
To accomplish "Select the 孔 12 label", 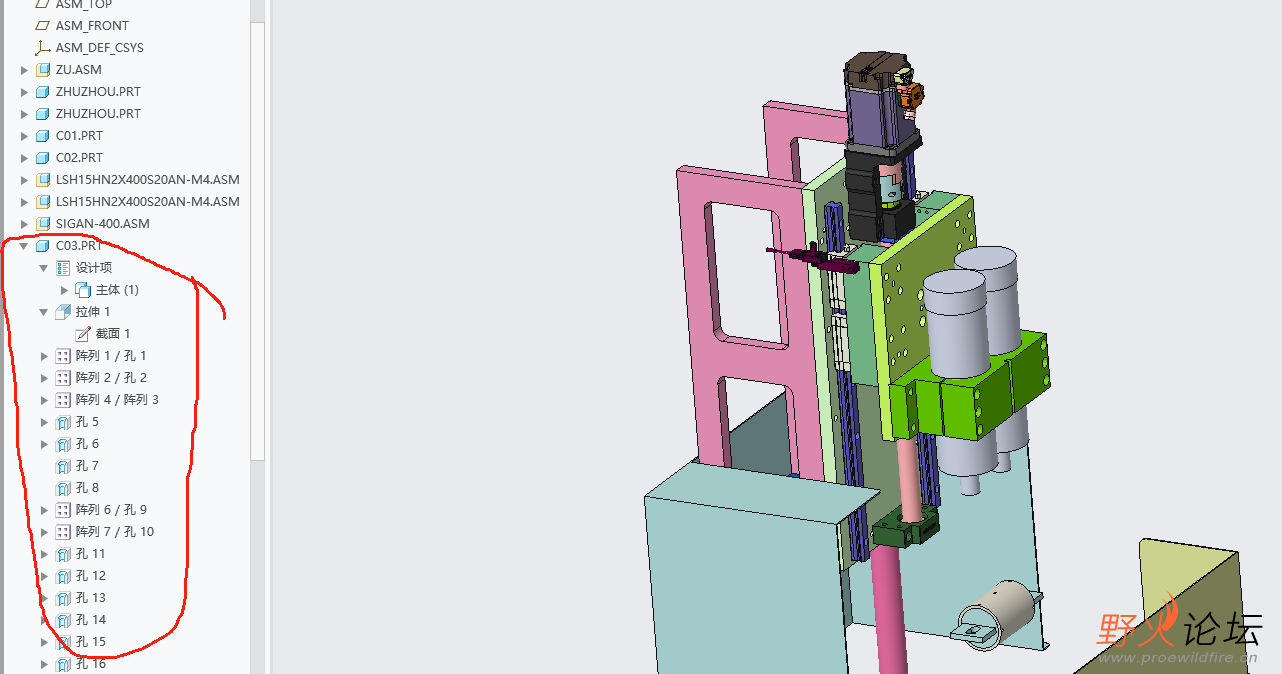I will [90, 576].
